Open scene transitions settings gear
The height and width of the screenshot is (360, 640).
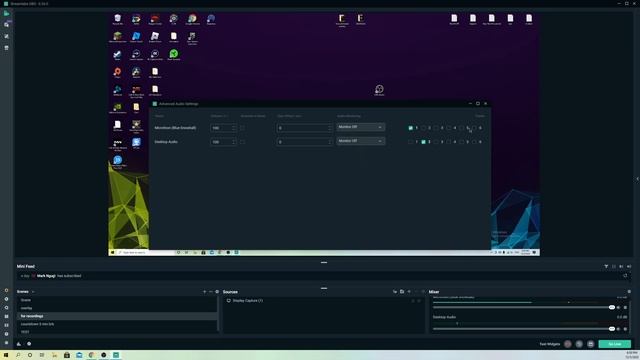[x=217, y=291]
